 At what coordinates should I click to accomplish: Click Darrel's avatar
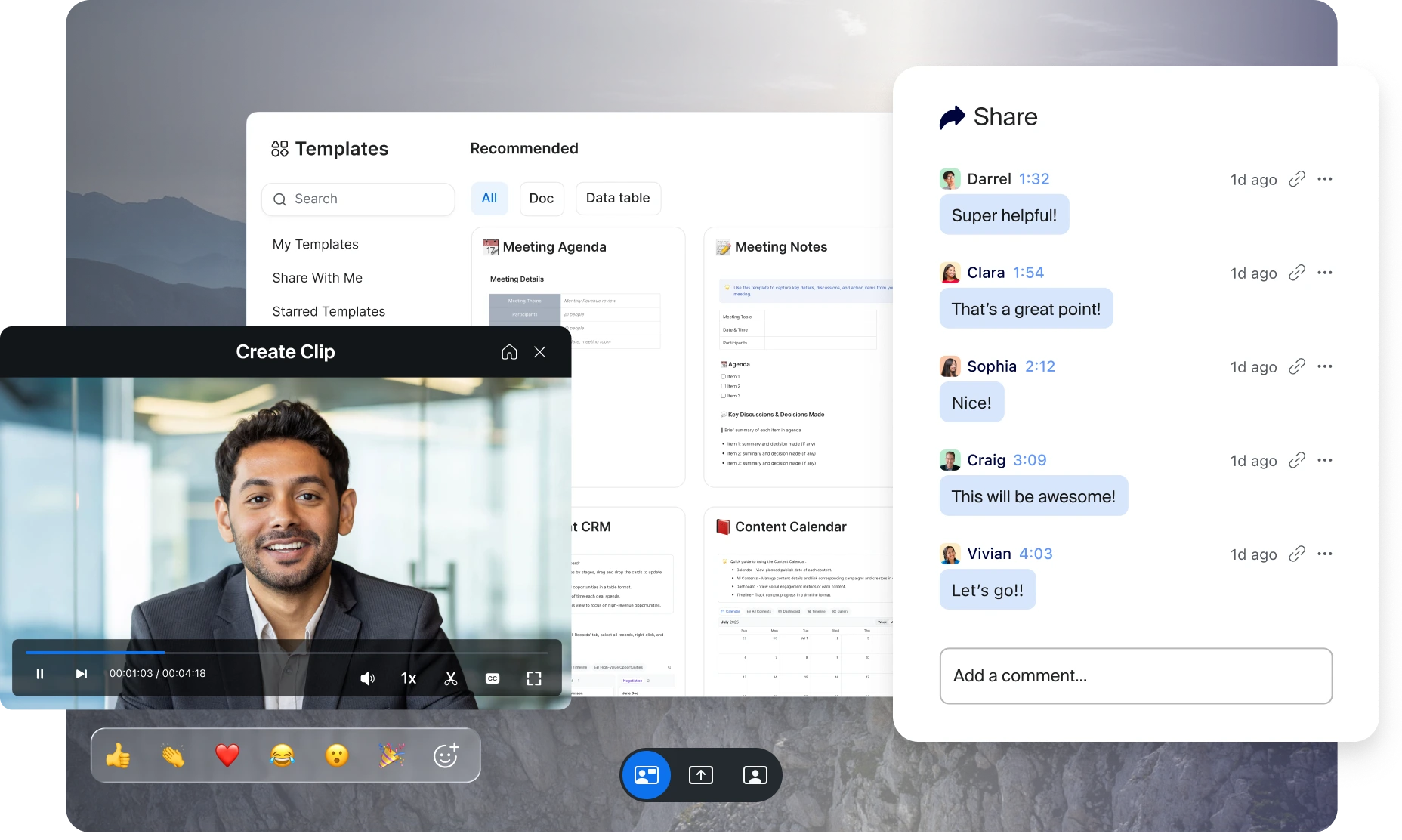pos(950,179)
